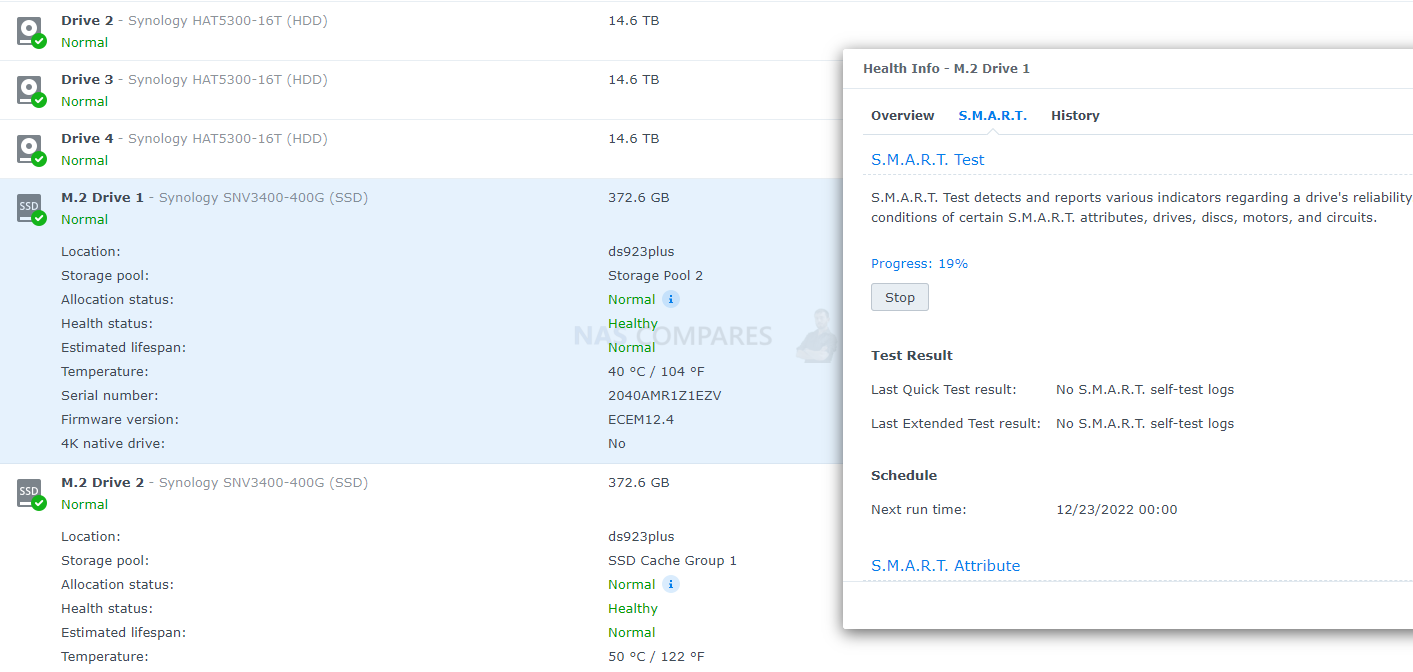Click Drive 3's 14.6 TB capacity
Image resolution: width=1413 pixels, height=672 pixels.
coord(634,80)
